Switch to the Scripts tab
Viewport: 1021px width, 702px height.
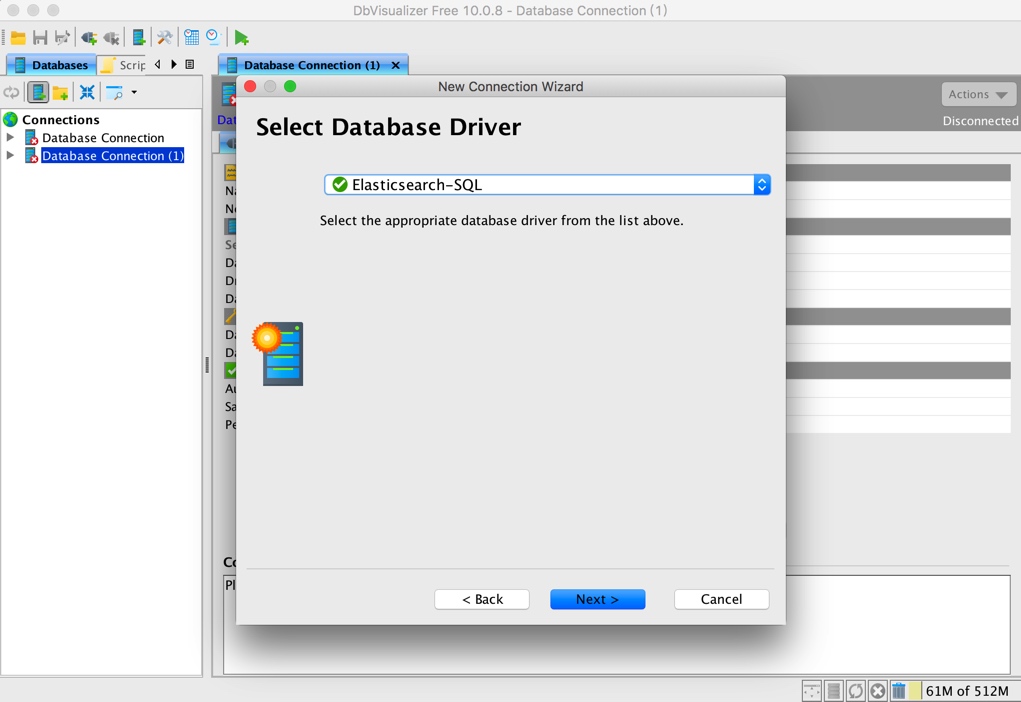pos(122,64)
